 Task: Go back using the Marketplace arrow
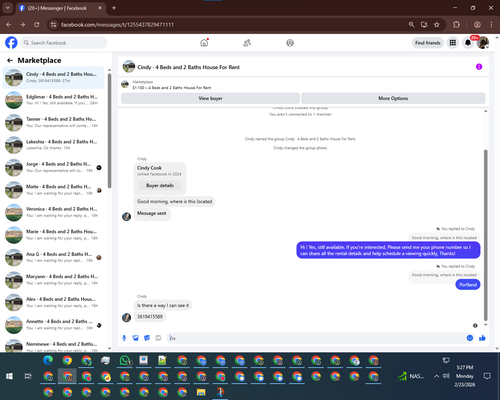(x=10, y=60)
